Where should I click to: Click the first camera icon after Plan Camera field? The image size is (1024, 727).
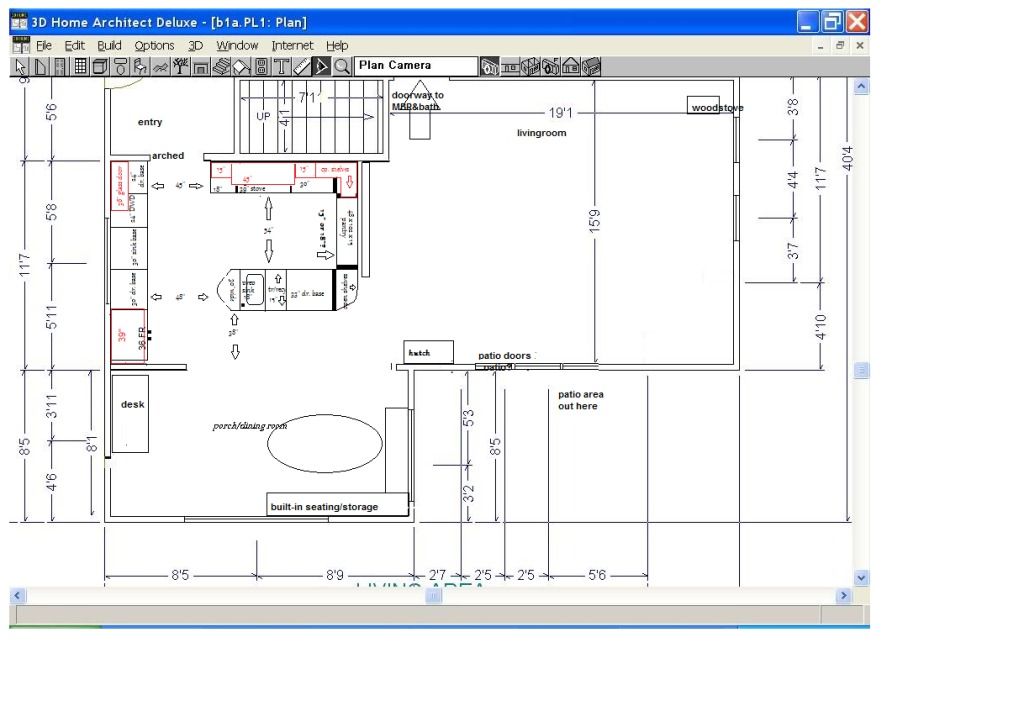coord(489,67)
